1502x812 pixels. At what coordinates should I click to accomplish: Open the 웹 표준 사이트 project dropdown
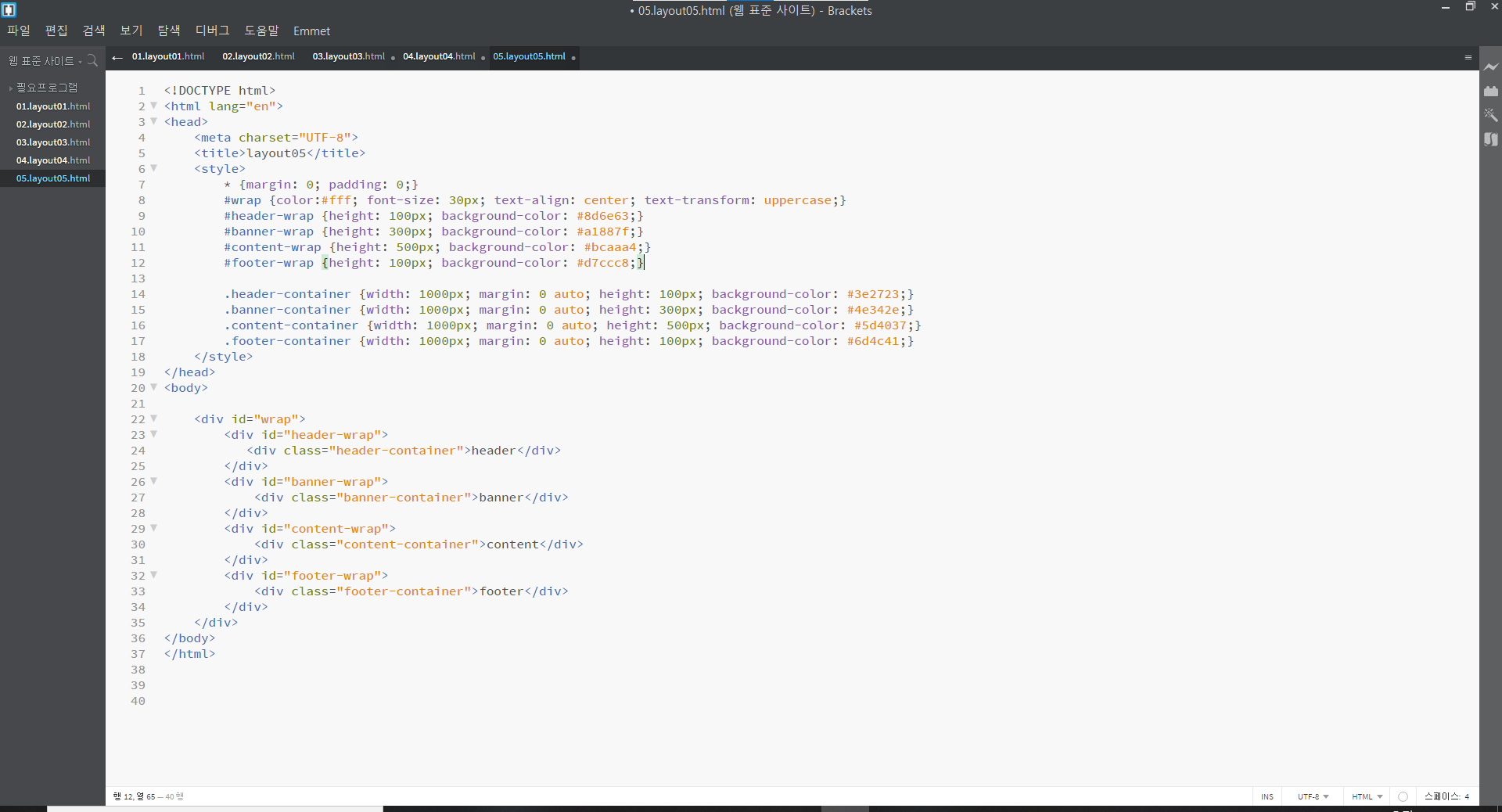(45, 61)
